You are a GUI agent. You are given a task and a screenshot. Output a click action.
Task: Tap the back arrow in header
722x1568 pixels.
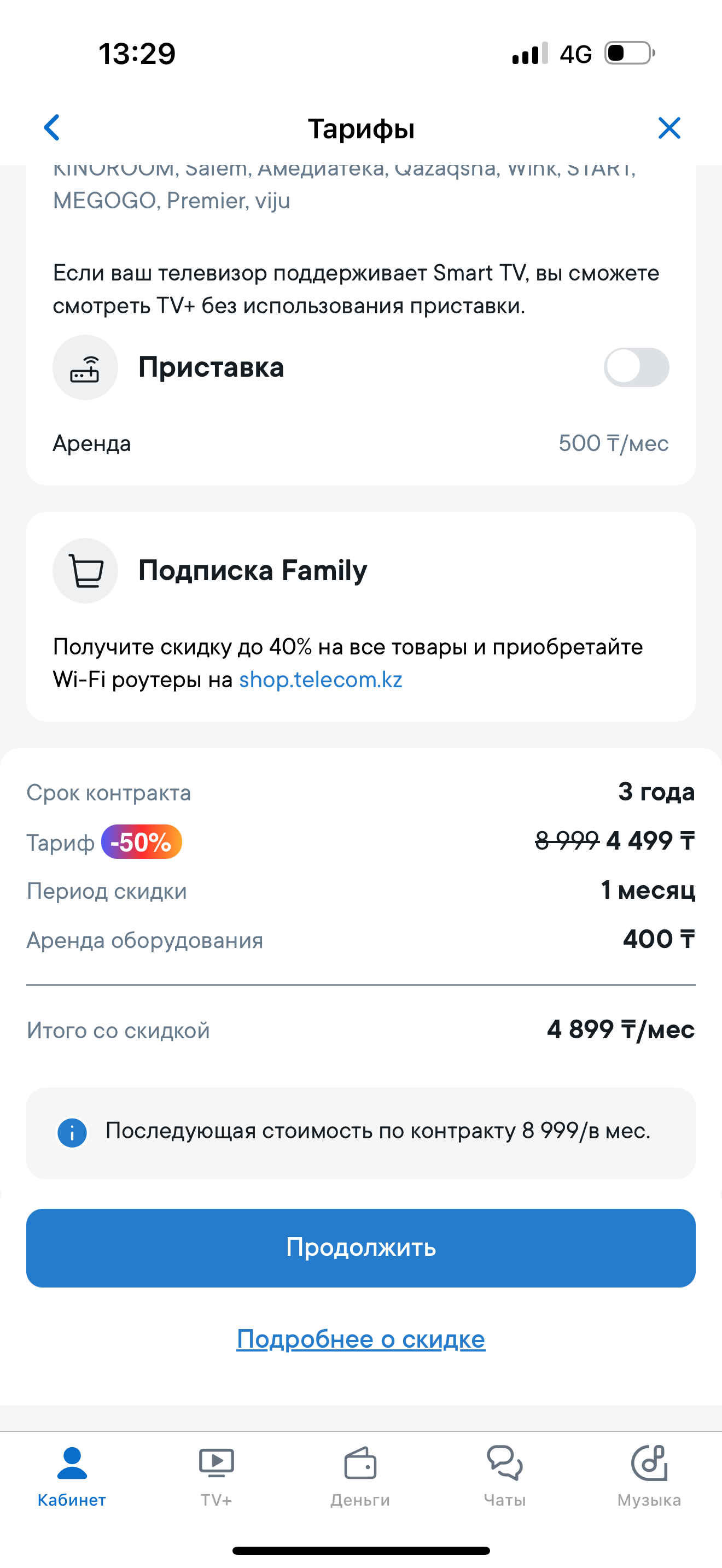coord(53,128)
